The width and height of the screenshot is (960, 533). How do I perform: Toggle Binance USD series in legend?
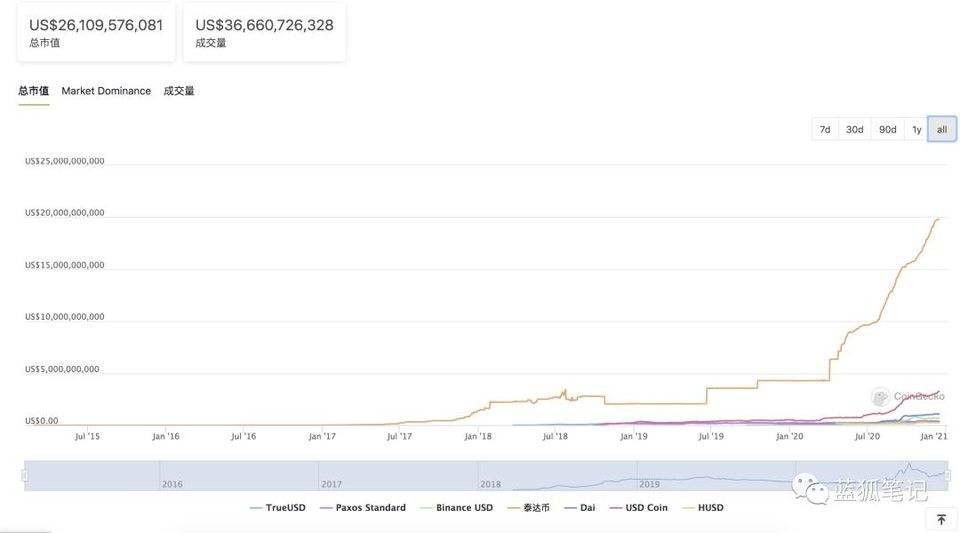coord(457,507)
